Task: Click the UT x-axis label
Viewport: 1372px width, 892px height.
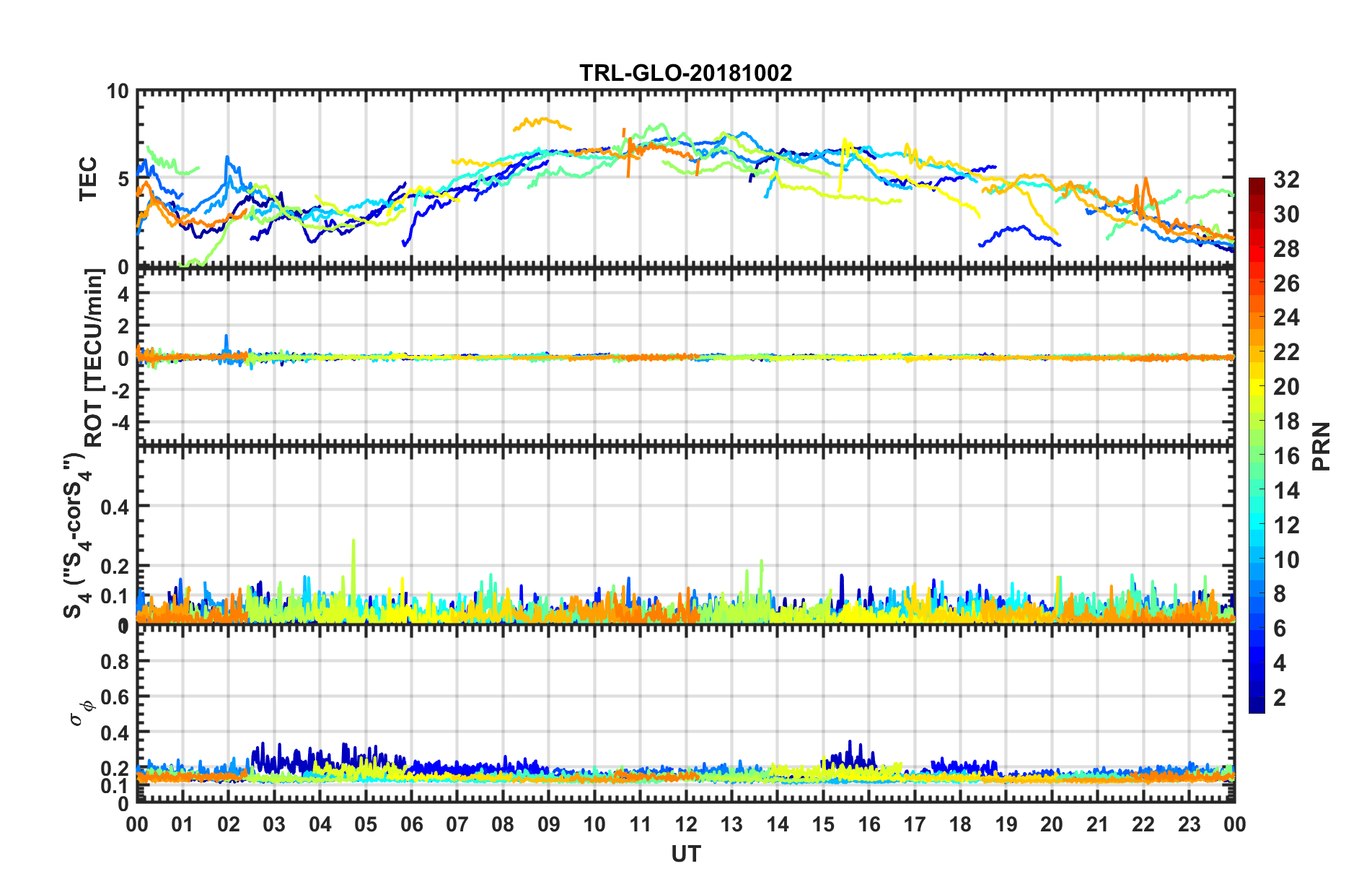Action: click(x=685, y=854)
